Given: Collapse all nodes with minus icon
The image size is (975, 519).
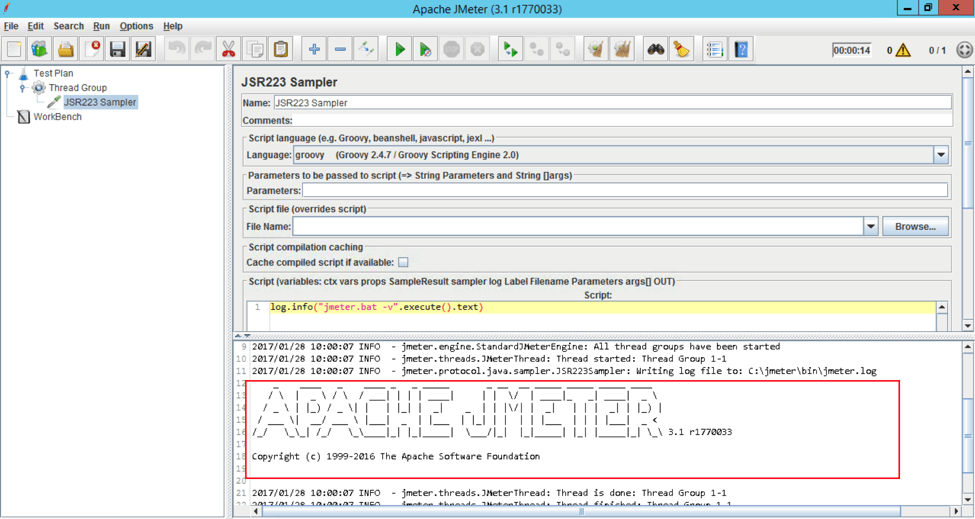Looking at the screenshot, I should 340,49.
